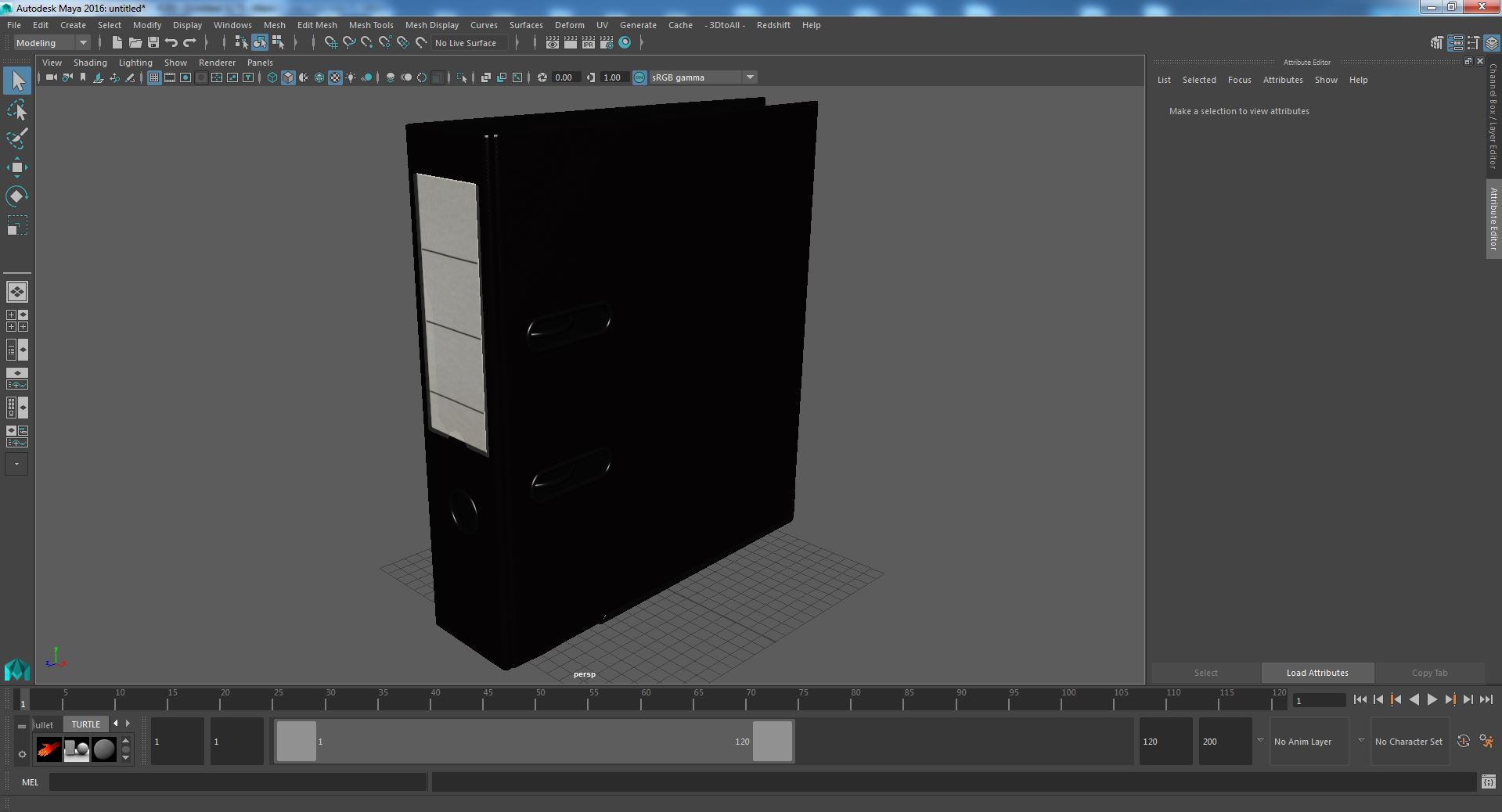Screen dimensions: 1502x812
Task: Toggle snap to points
Action: tap(367, 43)
